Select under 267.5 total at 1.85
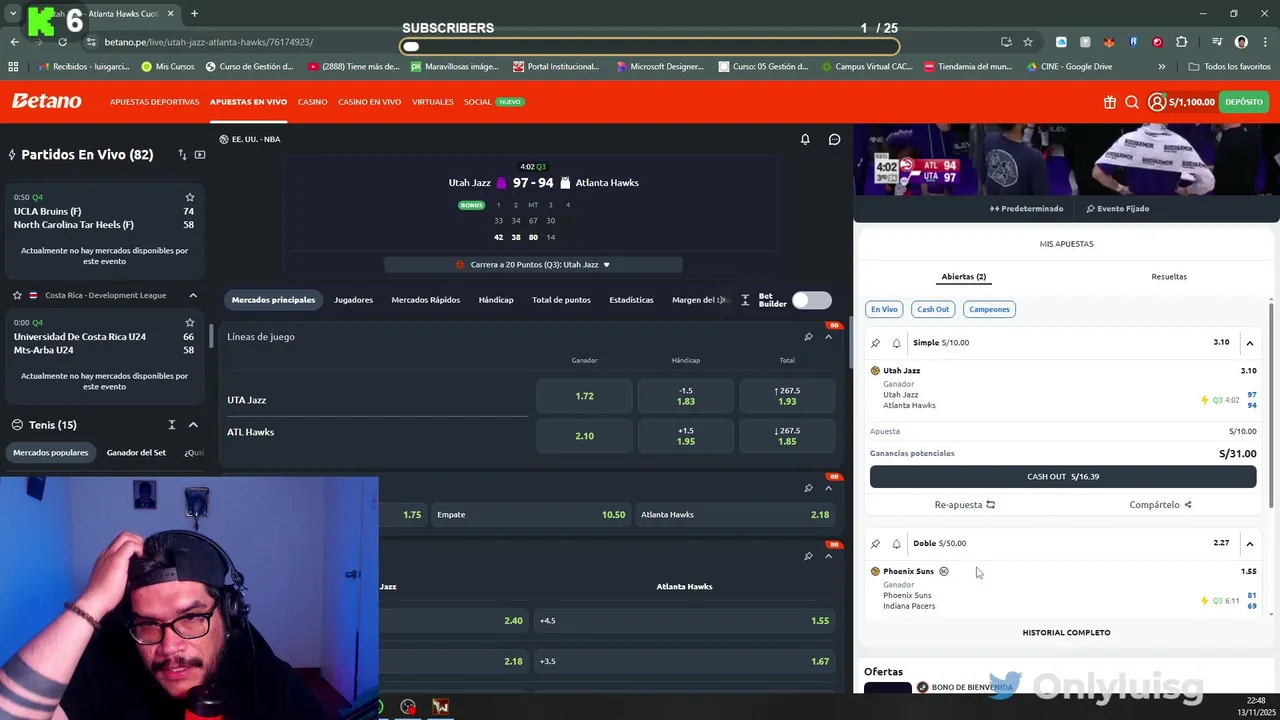Image resolution: width=1280 pixels, height=720 pixels. [787, 436]
